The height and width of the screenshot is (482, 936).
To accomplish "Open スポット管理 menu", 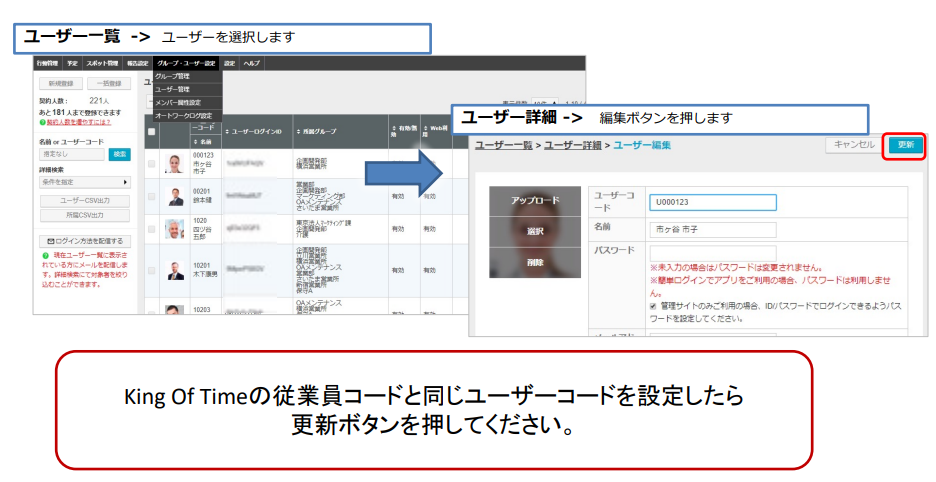I will click(102, 63).
